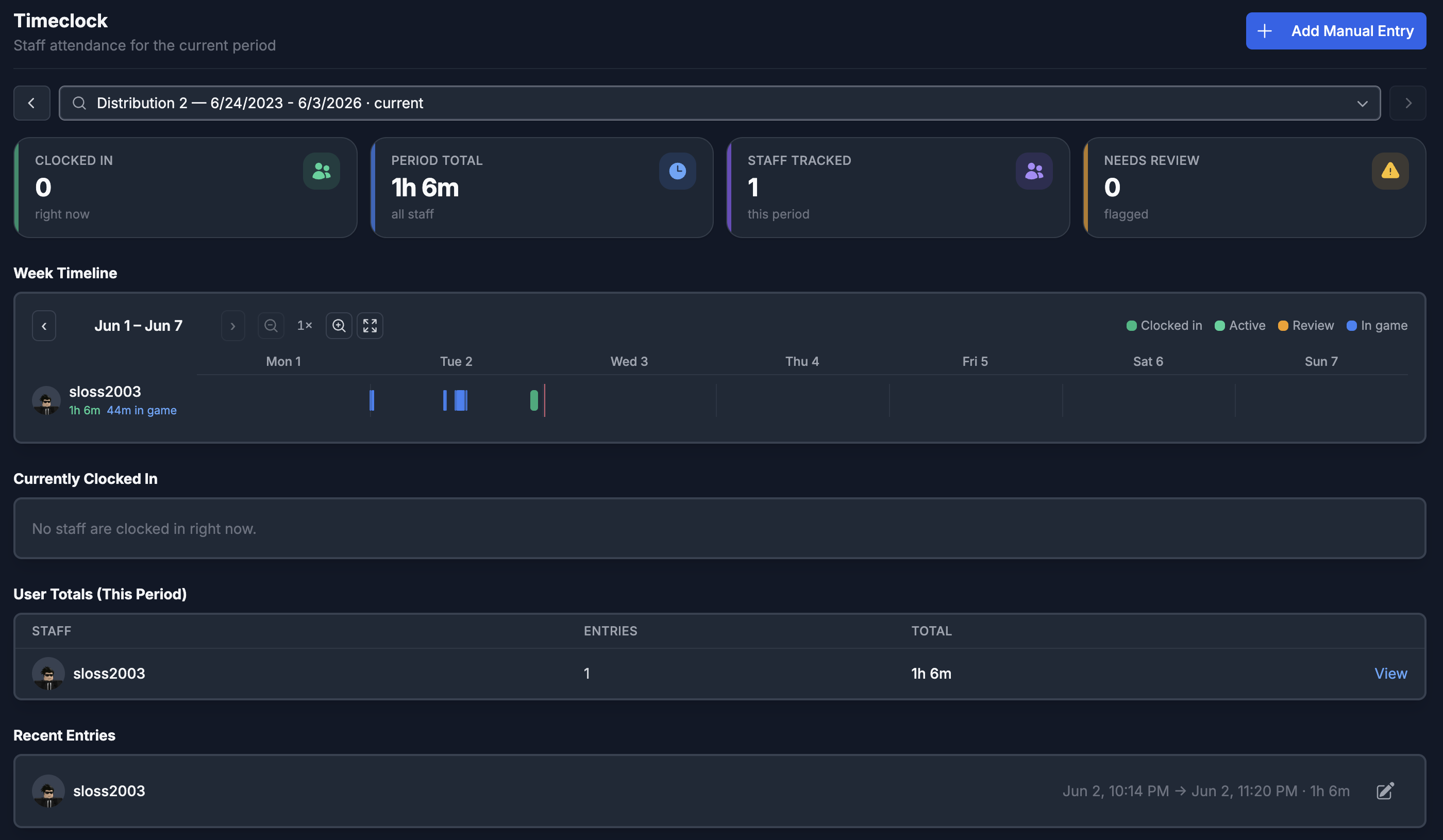The height and width of the screenshot is (840, 1443).
Task: Click the Clocked In people icon
Action: [321, 171]
